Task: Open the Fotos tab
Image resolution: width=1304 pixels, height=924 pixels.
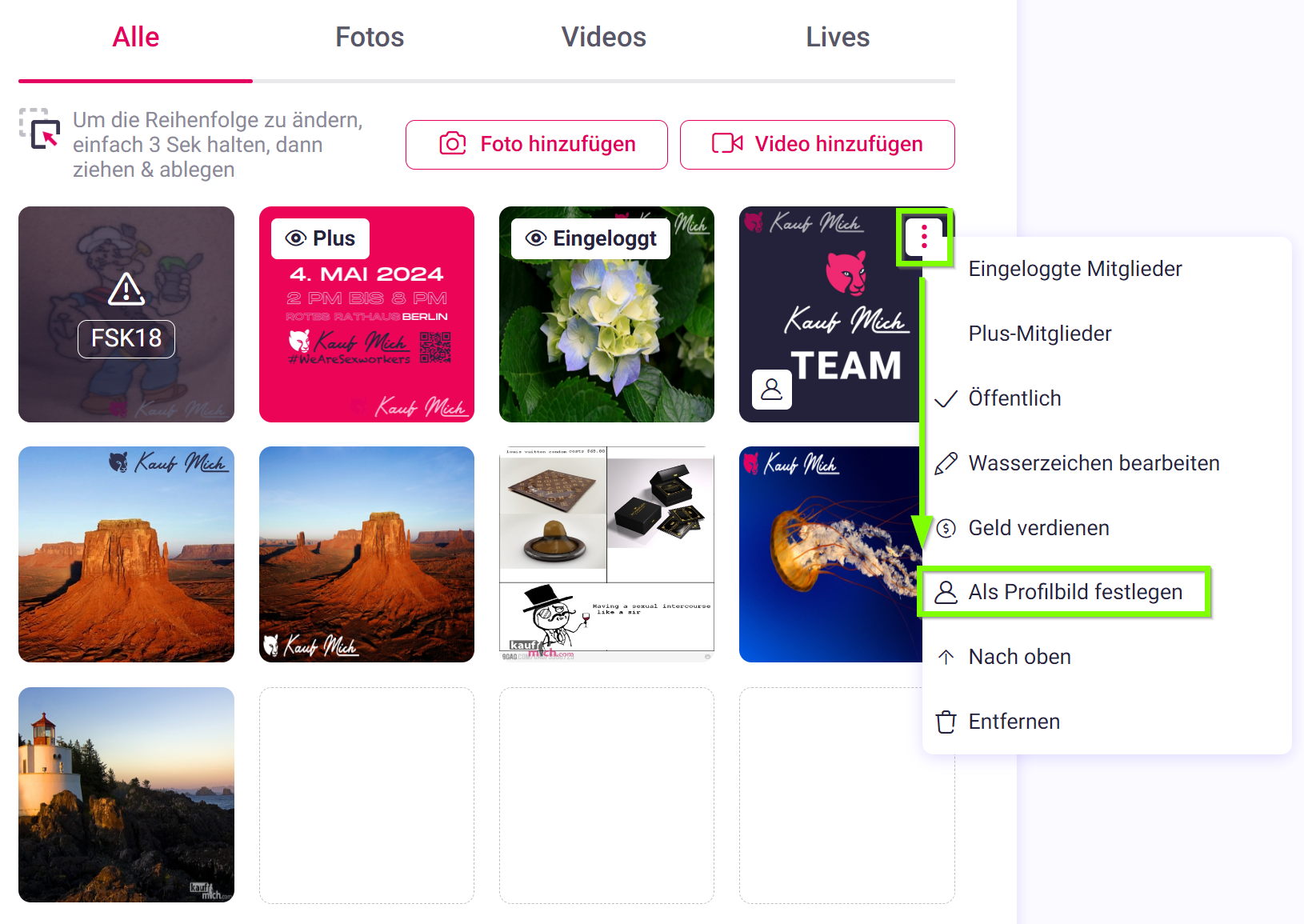Action: click(x=370, y=38)
